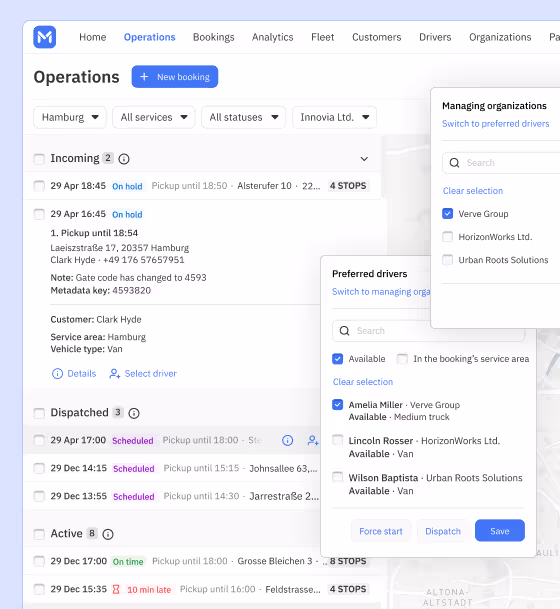The image size is (560, 609).
Task: Select the 29 Apr 18:45 booking checkbox
Action: [39, 186]
